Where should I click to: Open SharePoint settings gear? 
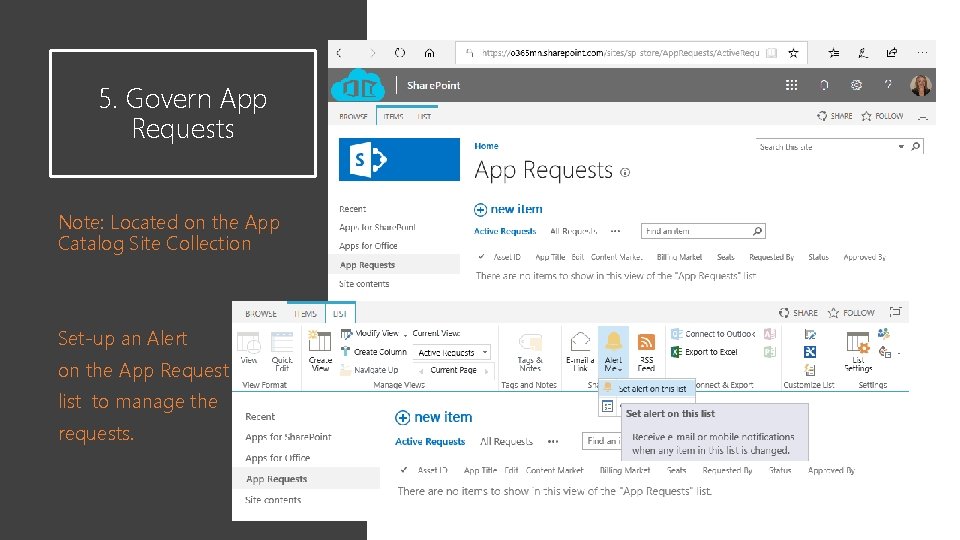click(857, 85)
